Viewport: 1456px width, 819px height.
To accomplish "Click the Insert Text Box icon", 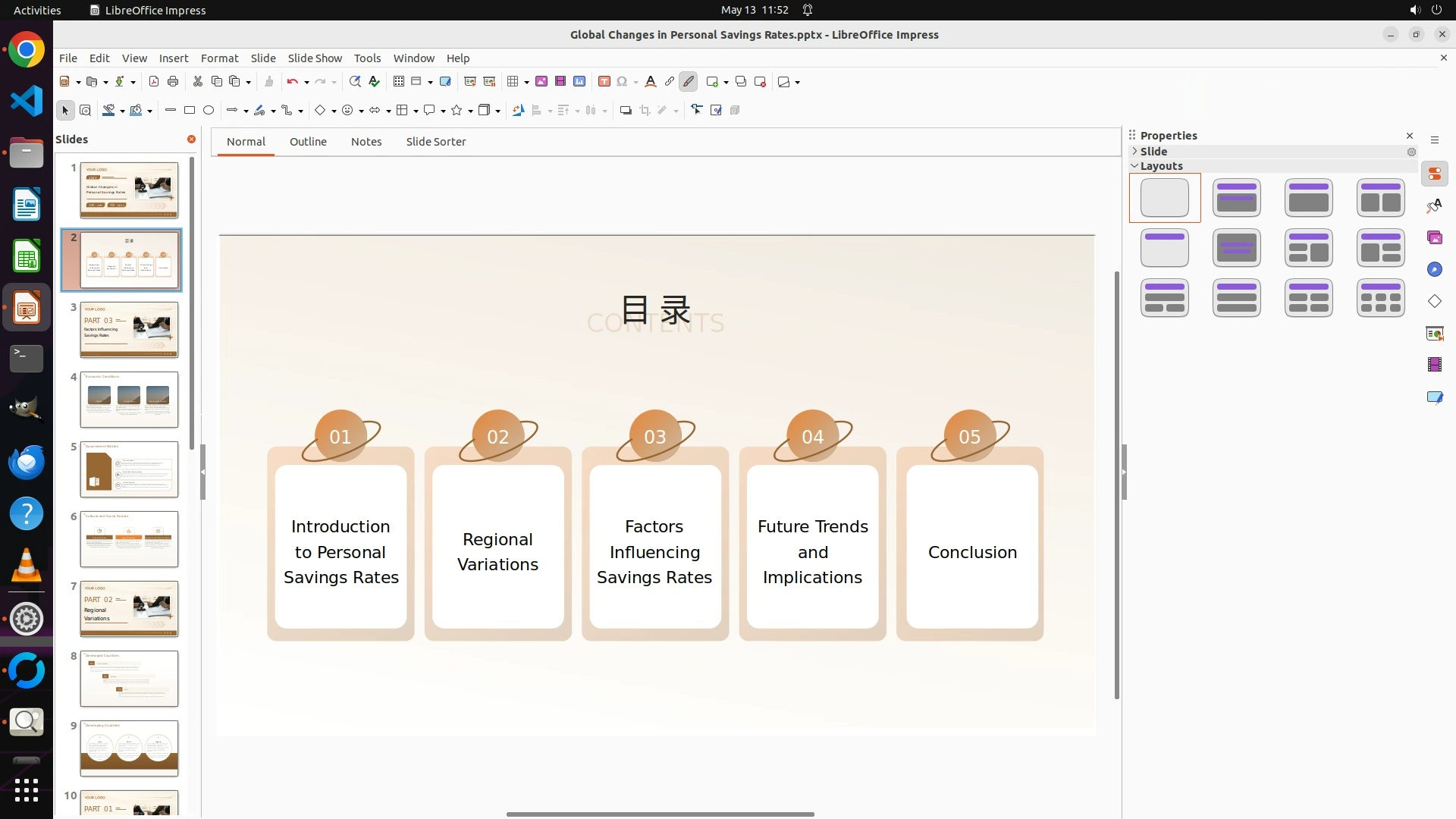I will [x=604, y=82].
